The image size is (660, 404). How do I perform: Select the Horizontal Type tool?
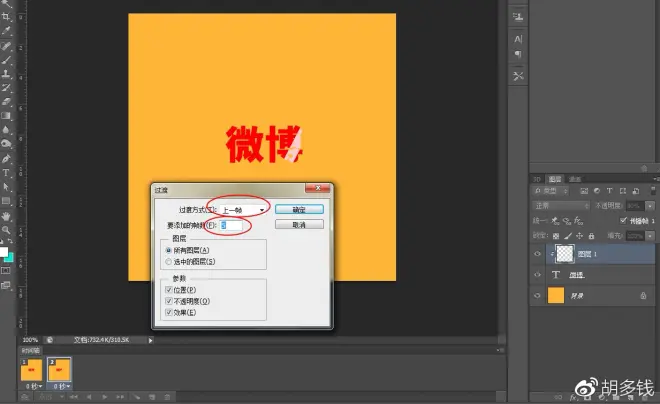point(6,173)
